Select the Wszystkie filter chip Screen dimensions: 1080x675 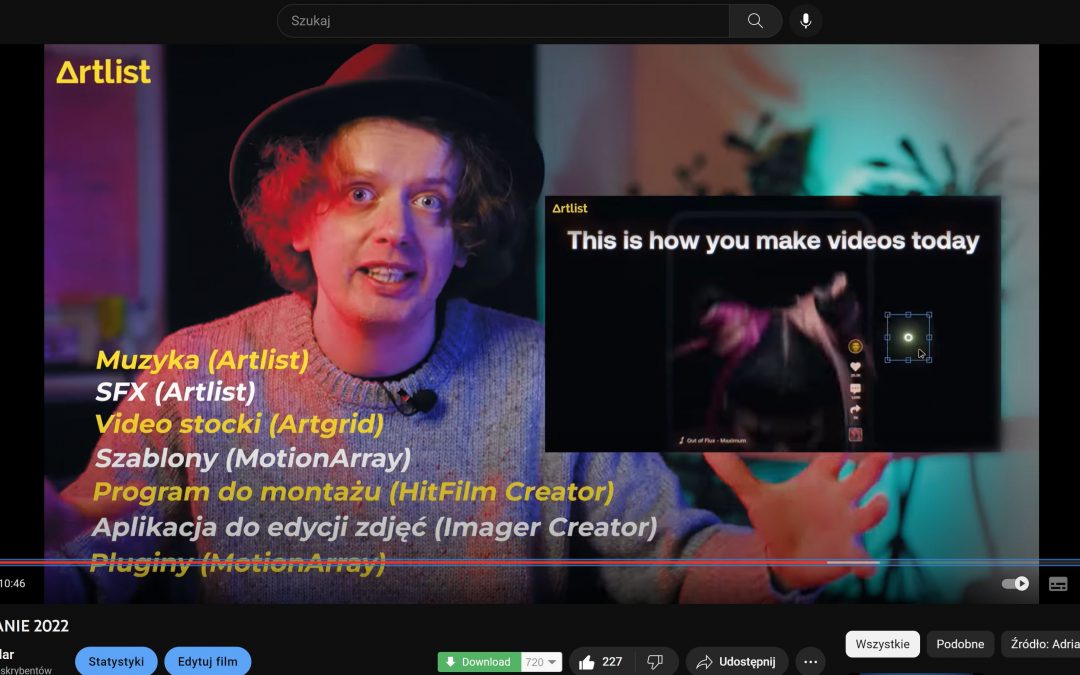(882, 644)
